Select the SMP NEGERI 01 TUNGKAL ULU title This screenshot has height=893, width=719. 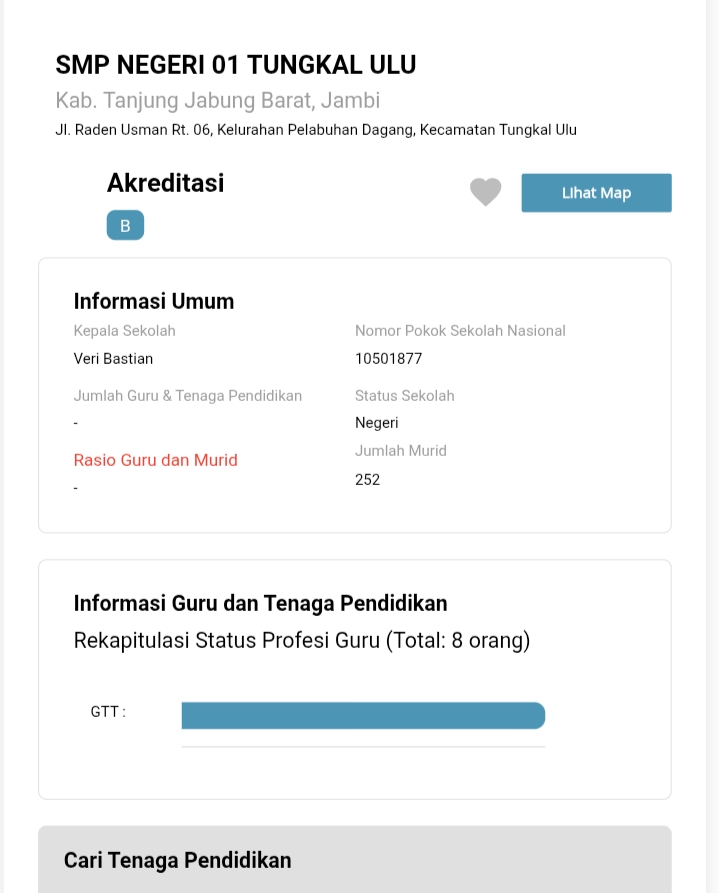236,65
